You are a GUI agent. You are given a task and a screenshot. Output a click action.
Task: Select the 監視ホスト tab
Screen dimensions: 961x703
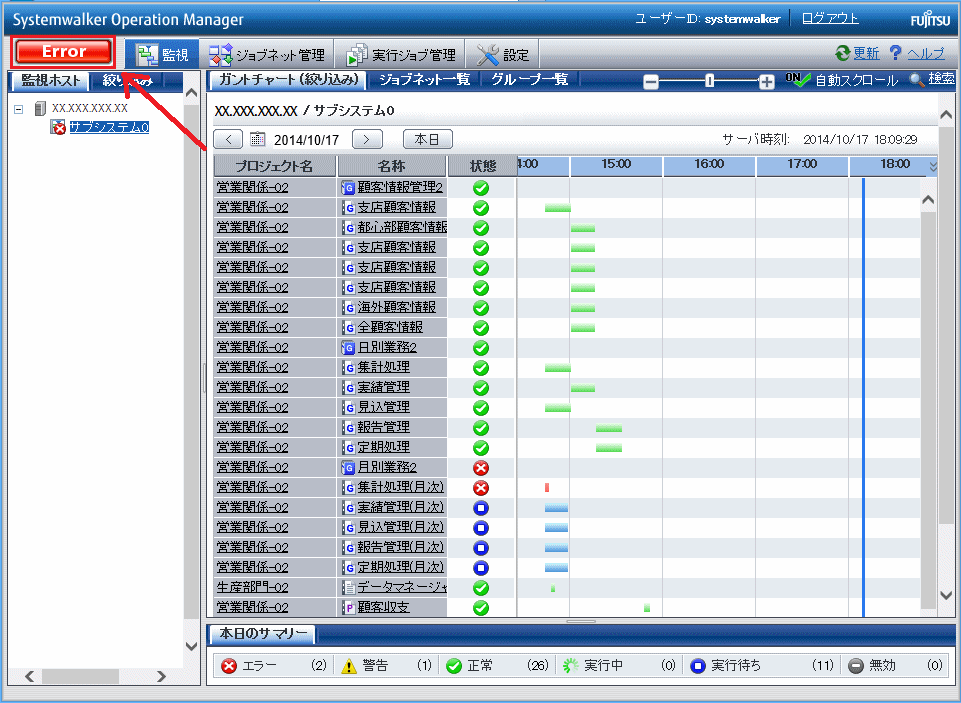(x=50, y=80)
